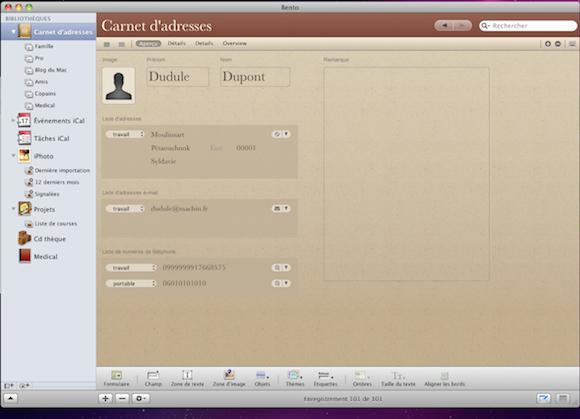Add a Zone d'image object
Viewport: 580px width, 419px height.
point(229,378)
